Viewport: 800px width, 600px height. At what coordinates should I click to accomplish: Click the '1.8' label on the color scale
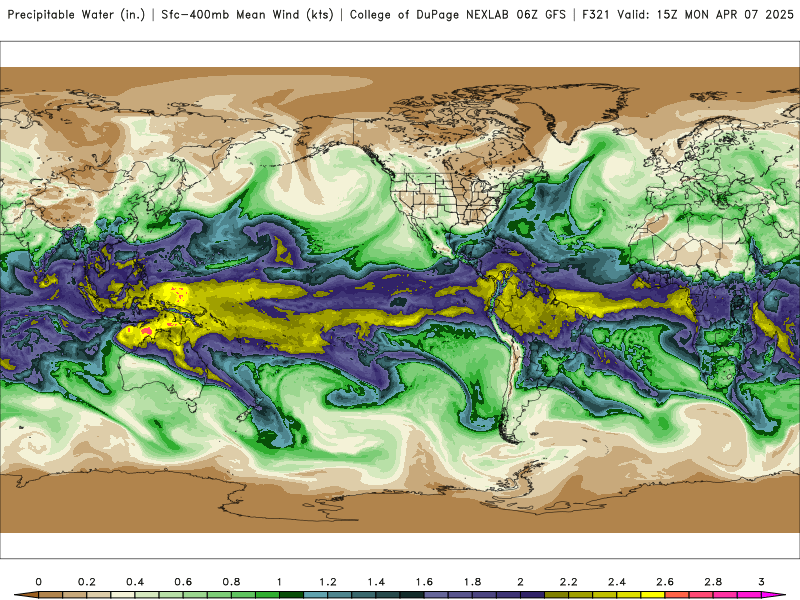(472, 582)
